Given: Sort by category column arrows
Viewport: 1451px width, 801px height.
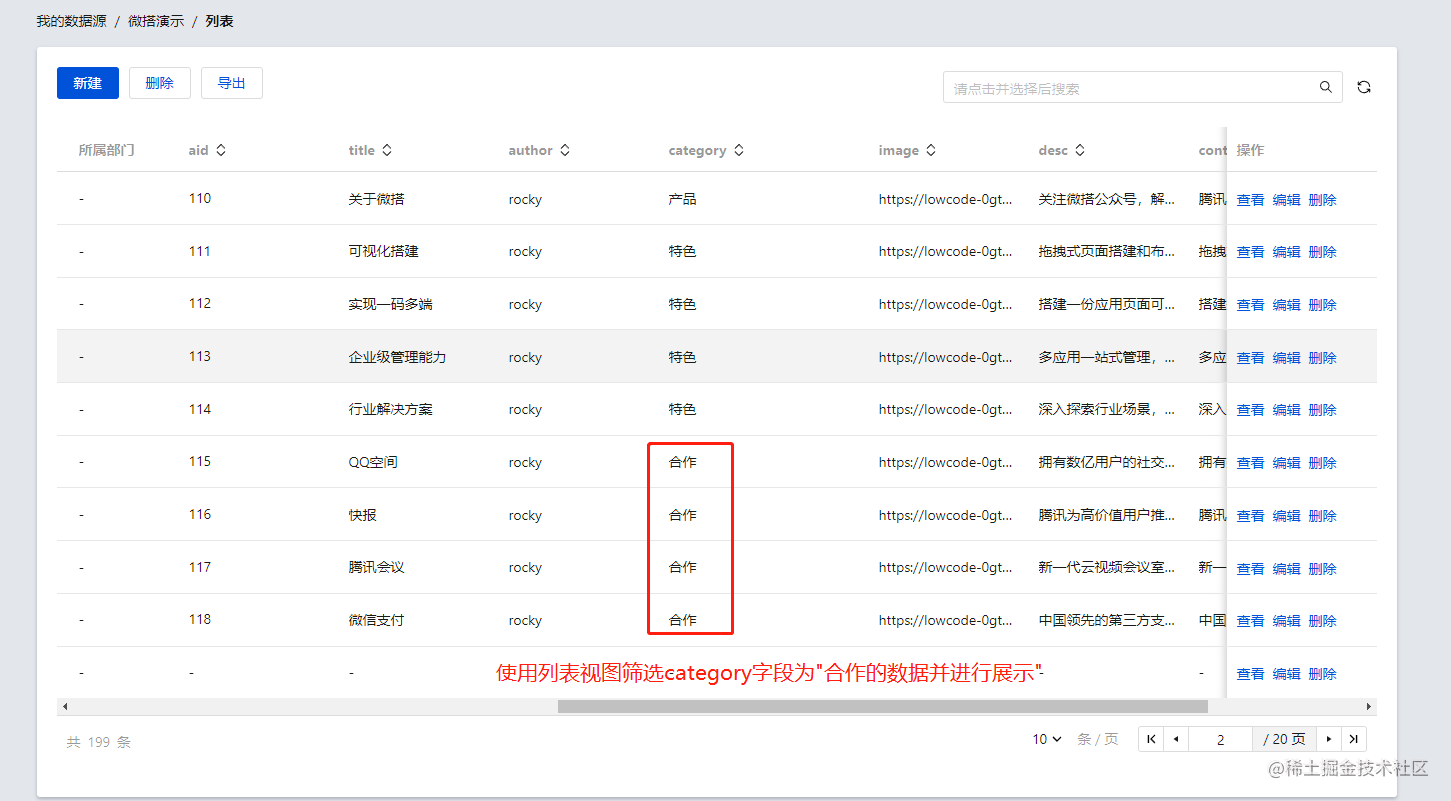Looking at the screenshot, I should click(739, 150).
